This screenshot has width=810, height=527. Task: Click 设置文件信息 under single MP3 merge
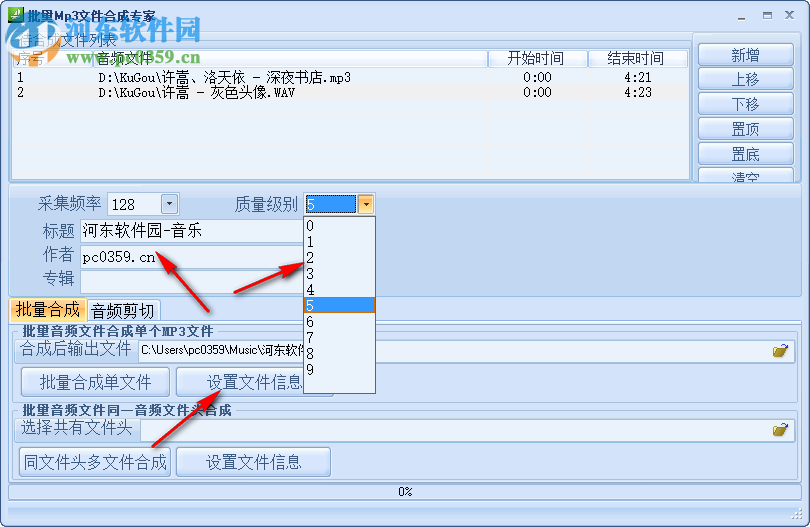click(x=254, y=382)
